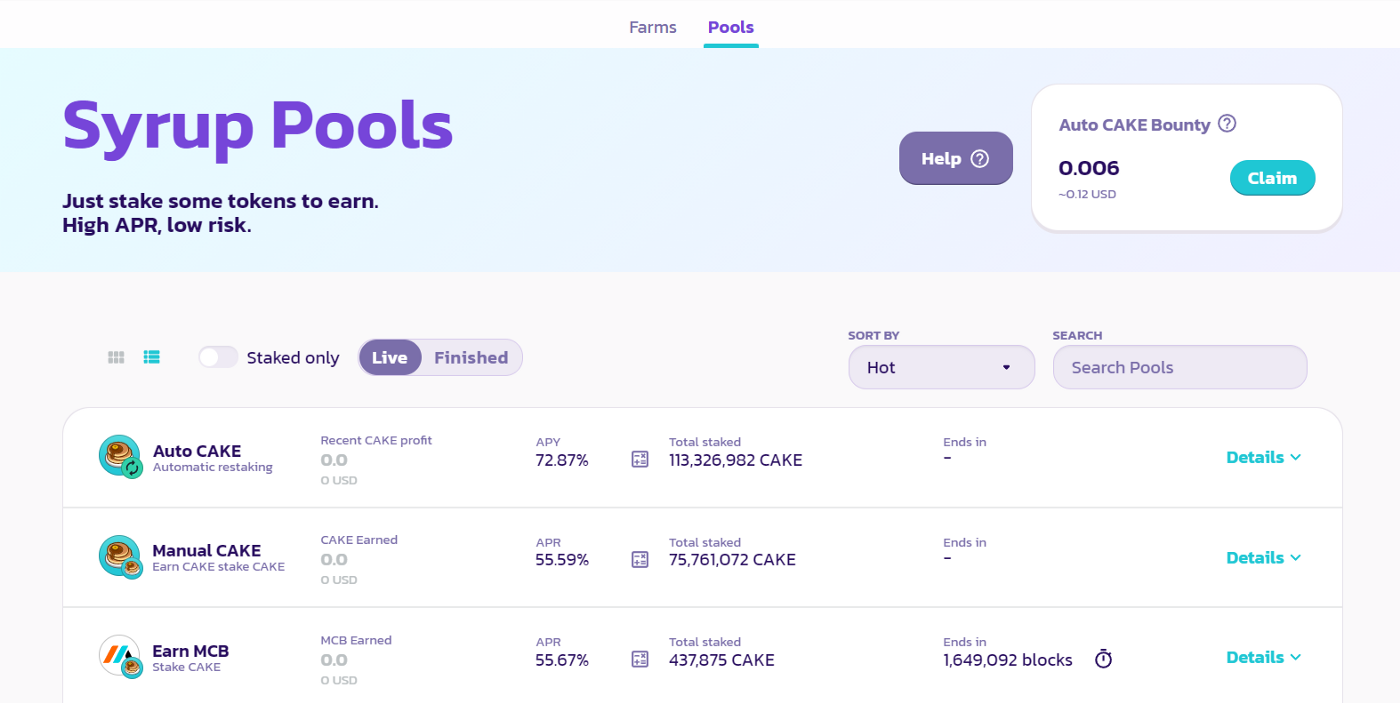Switch to card grid view icon
The image size is (1400, 703).
[116, 357]
